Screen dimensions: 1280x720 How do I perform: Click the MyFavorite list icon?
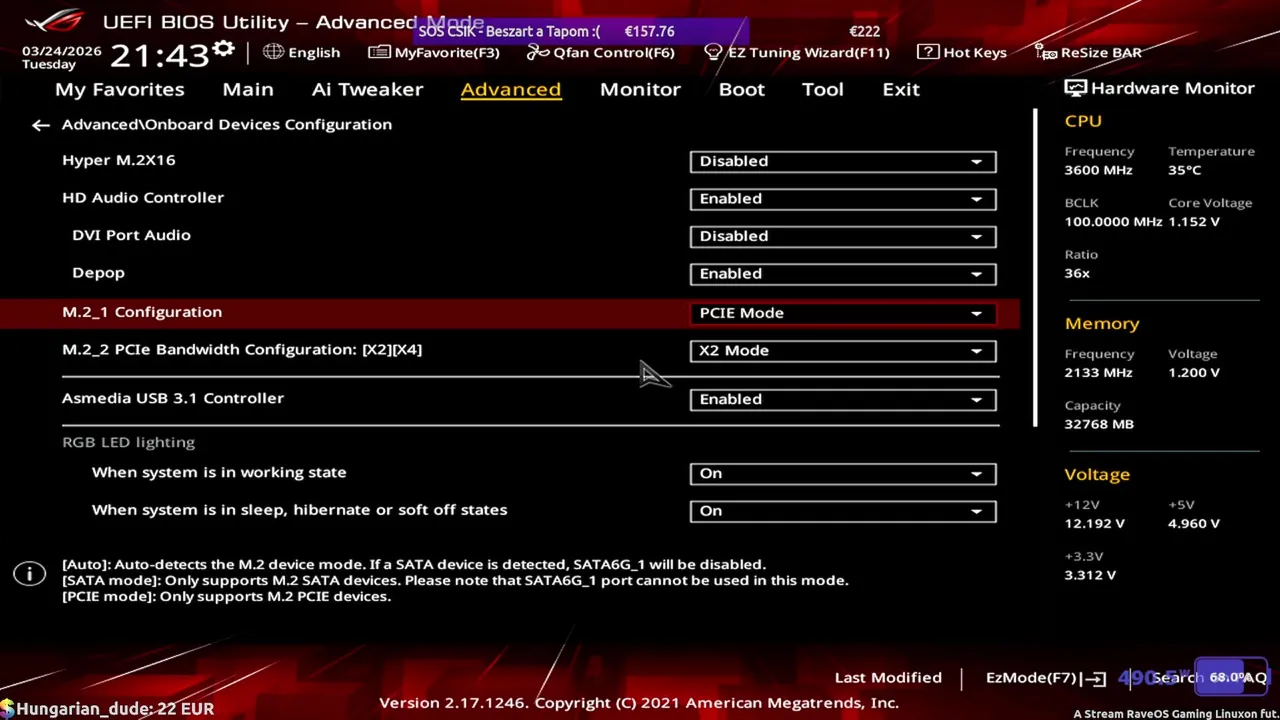pos(379,52)
